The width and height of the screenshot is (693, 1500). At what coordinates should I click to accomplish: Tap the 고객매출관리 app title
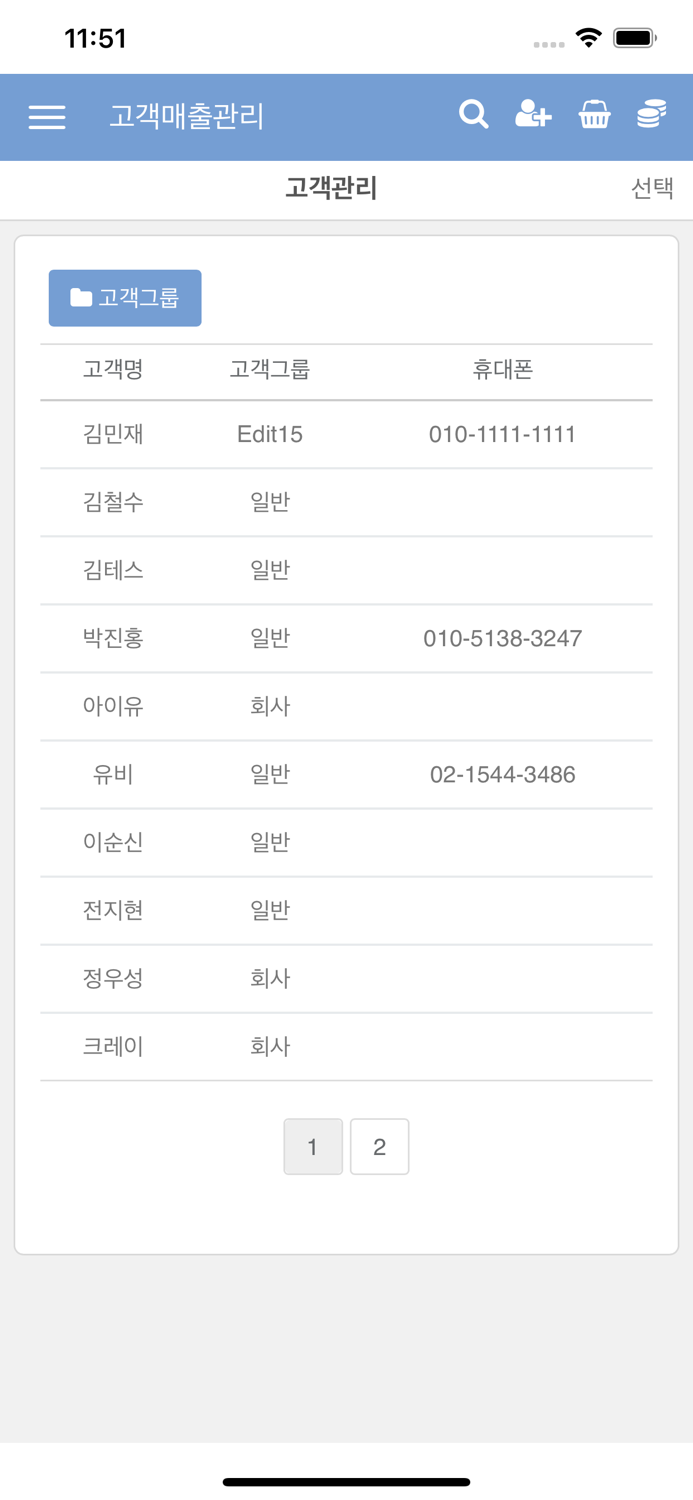pyautogui.click(x=185, y=117)
